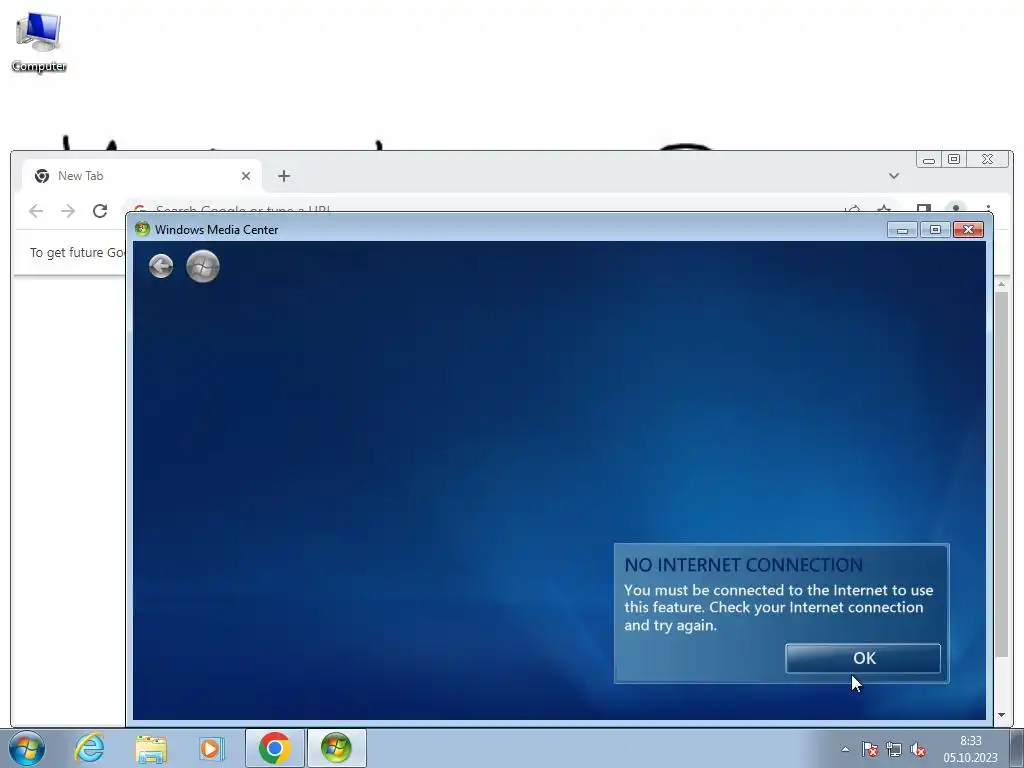1024x768 pixels.
Task: Close the Chrome window
Action: (x=988, y=159)
